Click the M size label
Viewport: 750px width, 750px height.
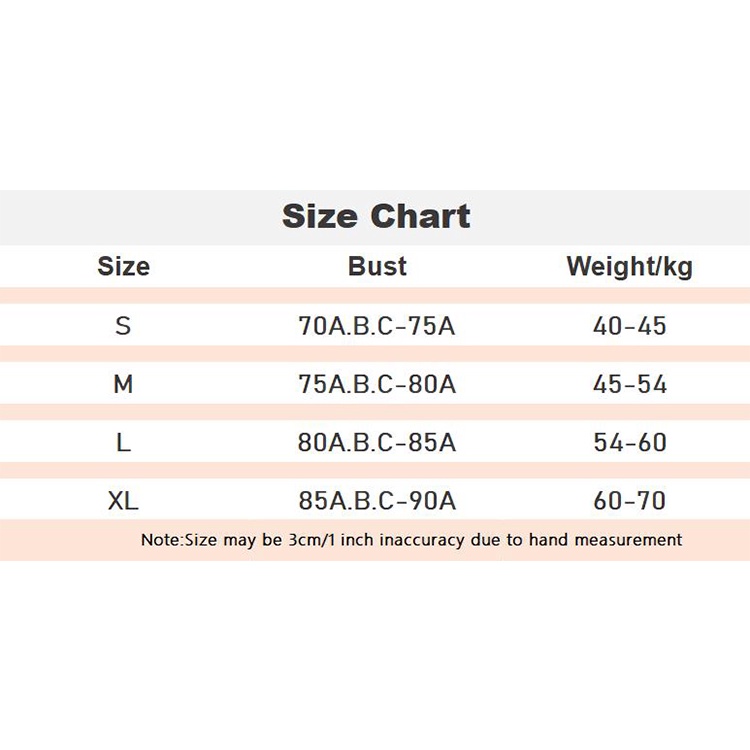tap(123, 384)
